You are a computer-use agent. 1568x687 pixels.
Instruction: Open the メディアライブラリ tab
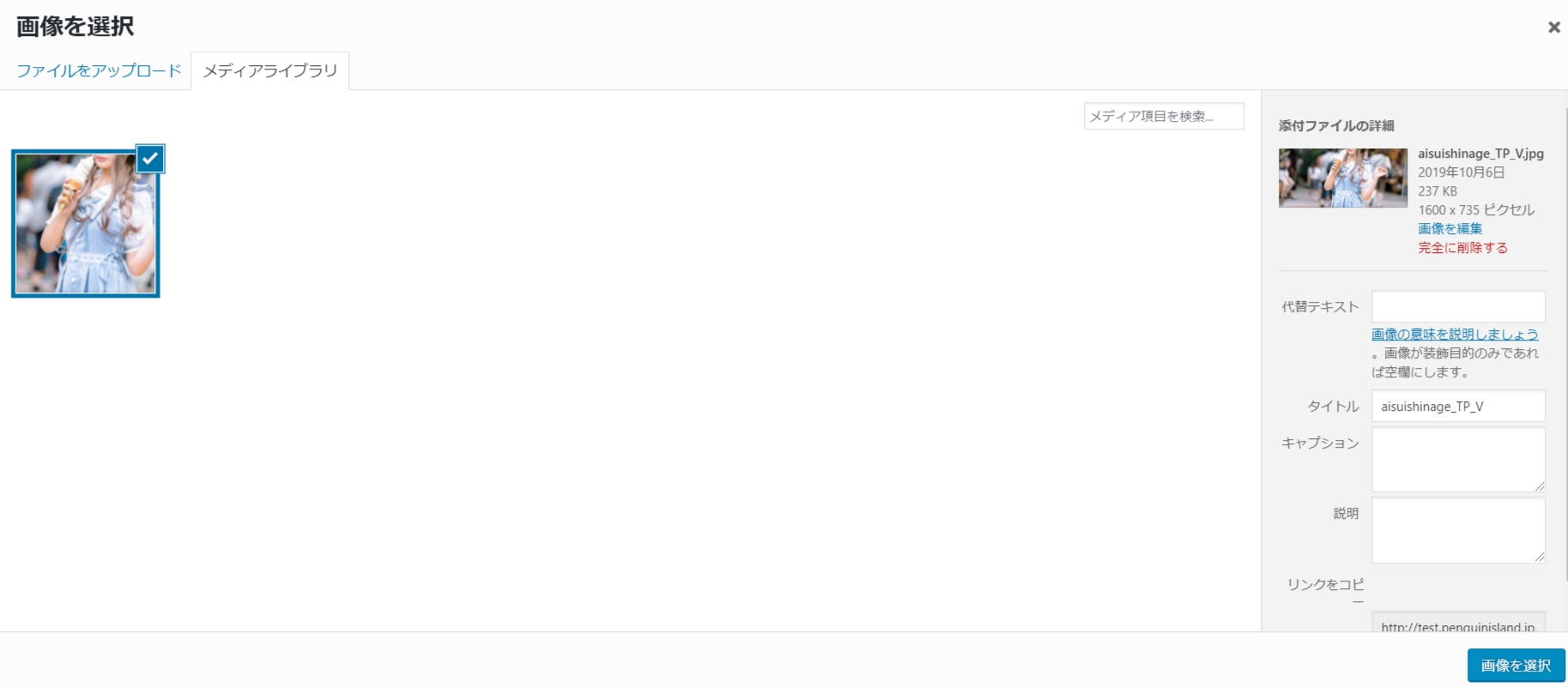(x=269, y=71)
